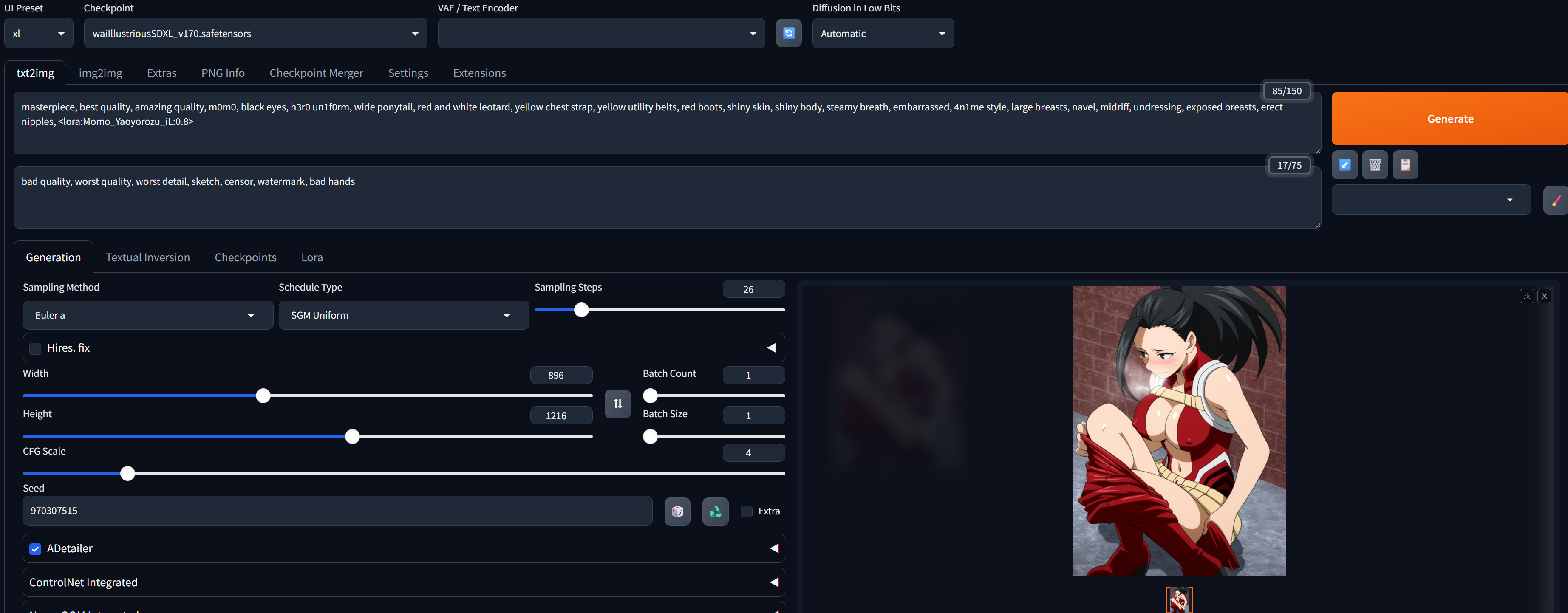
Task: Open the Checkpoint dropdown
Action: pos(256,34)
